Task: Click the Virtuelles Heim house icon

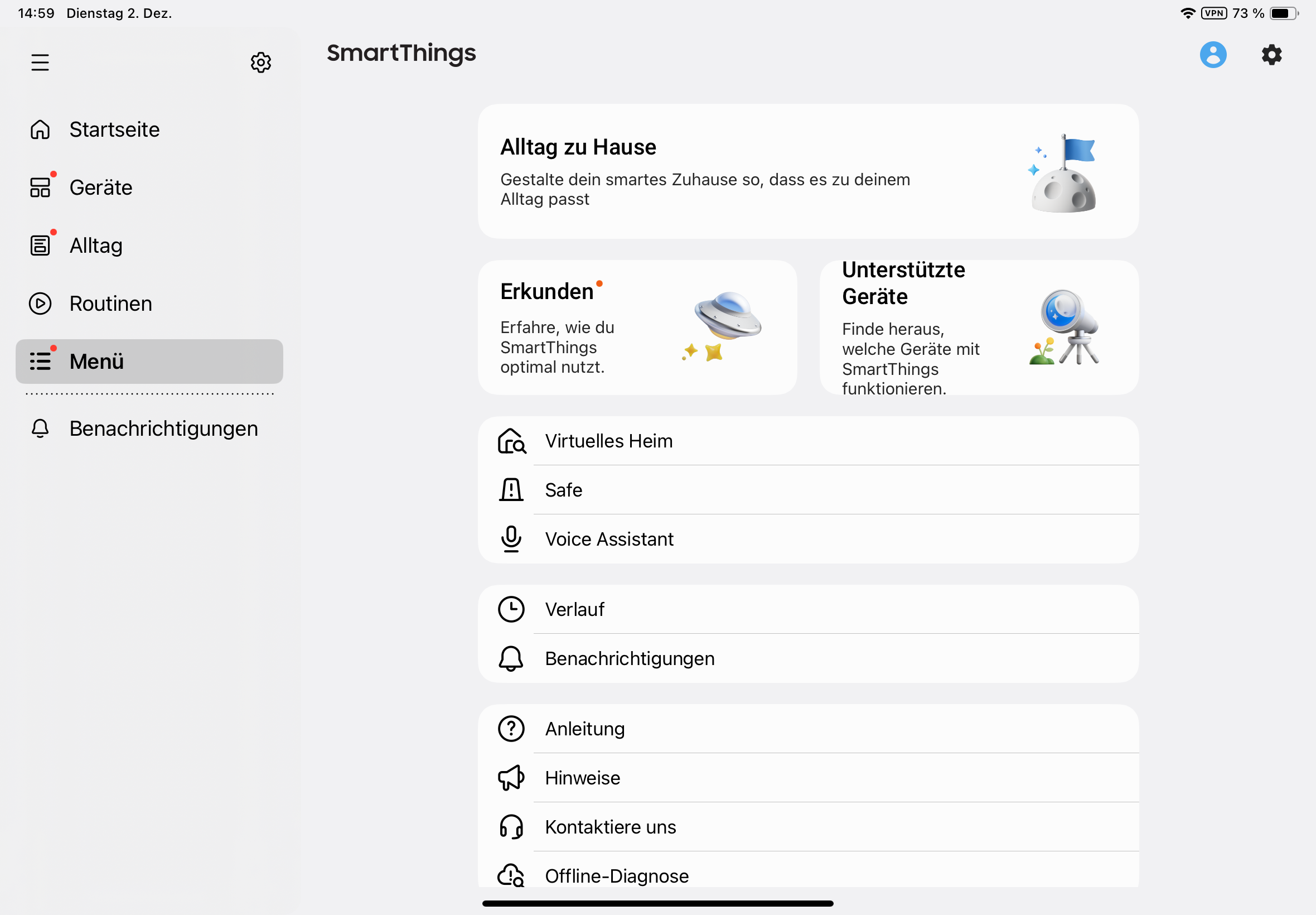Action: [x=511, y=441]
